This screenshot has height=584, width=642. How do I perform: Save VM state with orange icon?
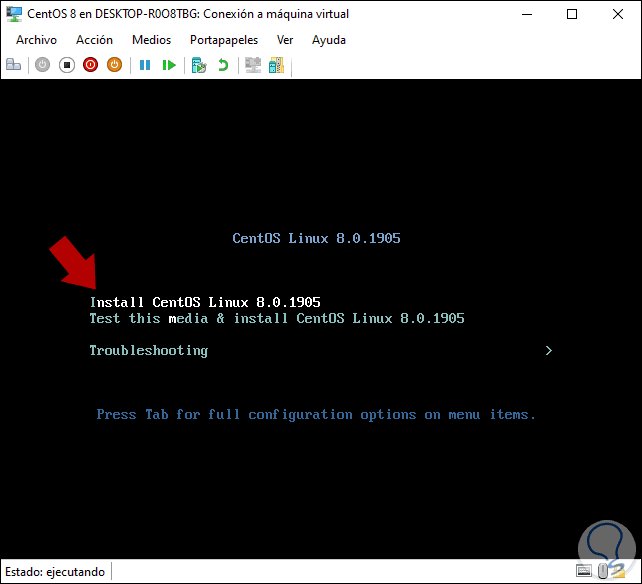(115, 65)
